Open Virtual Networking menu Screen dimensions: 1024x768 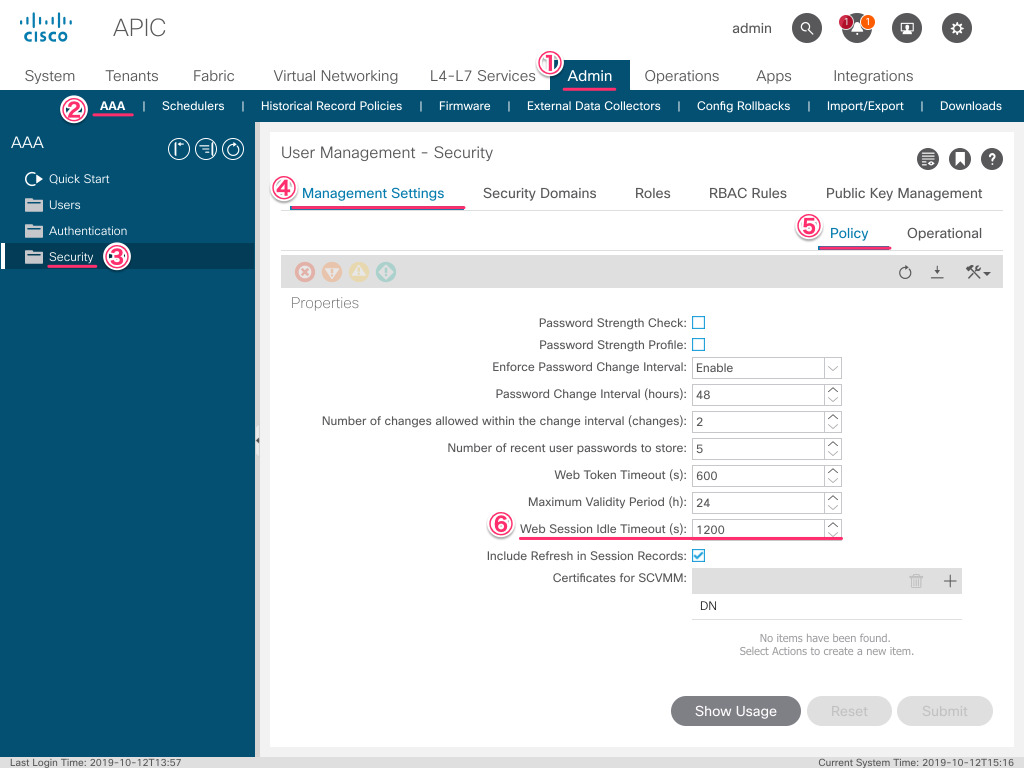coord(336,76)
